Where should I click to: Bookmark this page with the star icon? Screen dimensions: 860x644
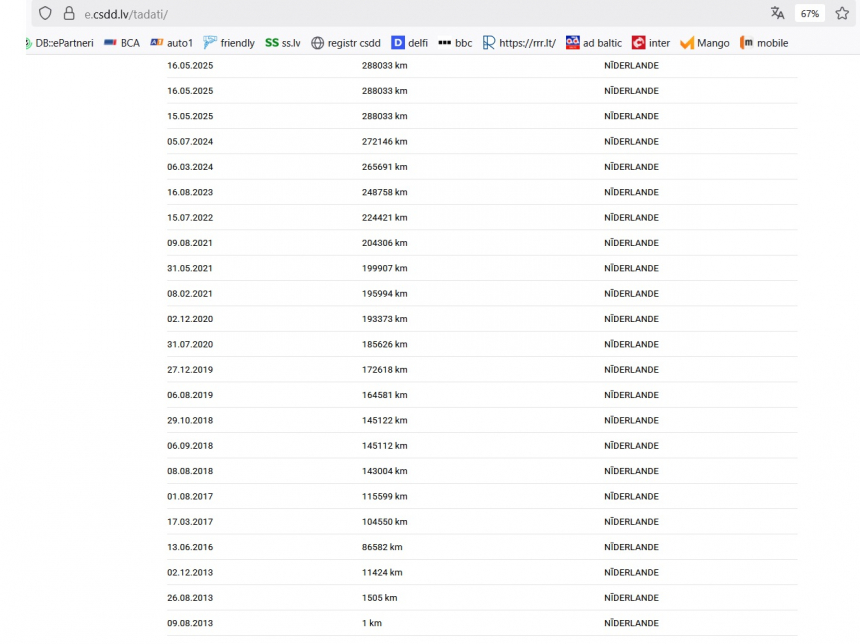[x=842, y=13]
